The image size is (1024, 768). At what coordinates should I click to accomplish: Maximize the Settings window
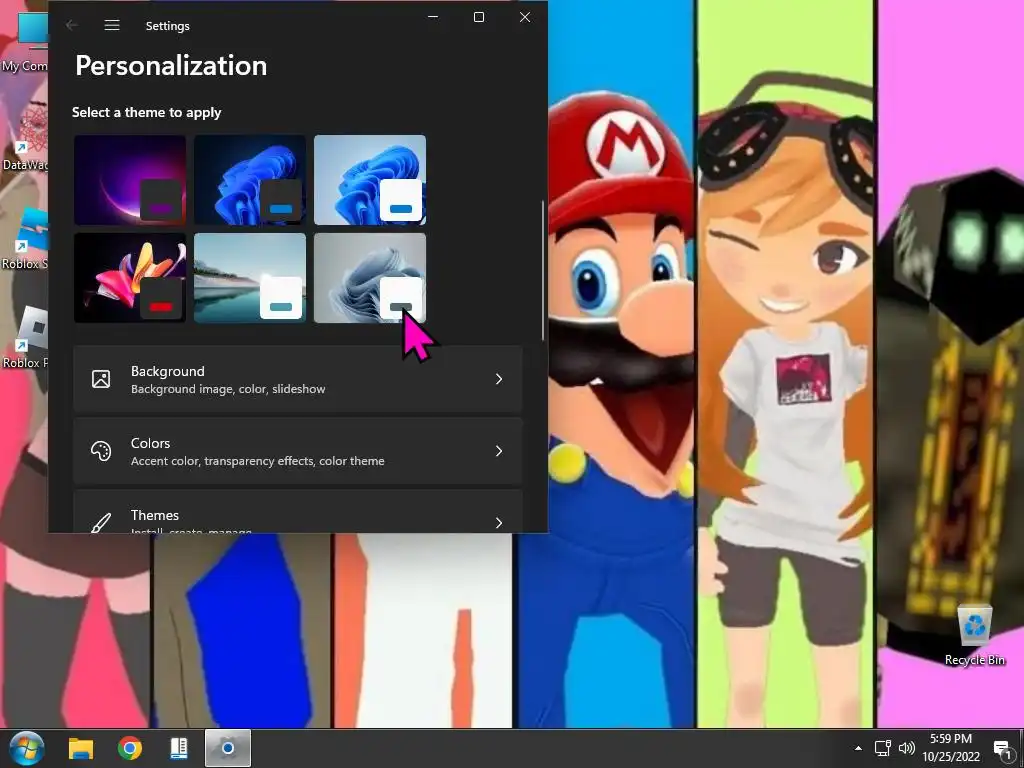(479, 17)
